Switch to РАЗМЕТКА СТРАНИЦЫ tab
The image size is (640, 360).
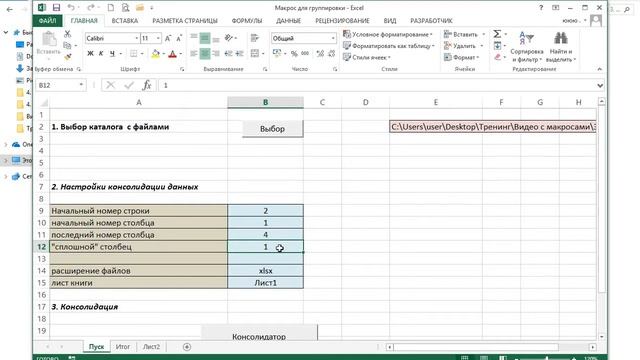[x=184, y=20]
